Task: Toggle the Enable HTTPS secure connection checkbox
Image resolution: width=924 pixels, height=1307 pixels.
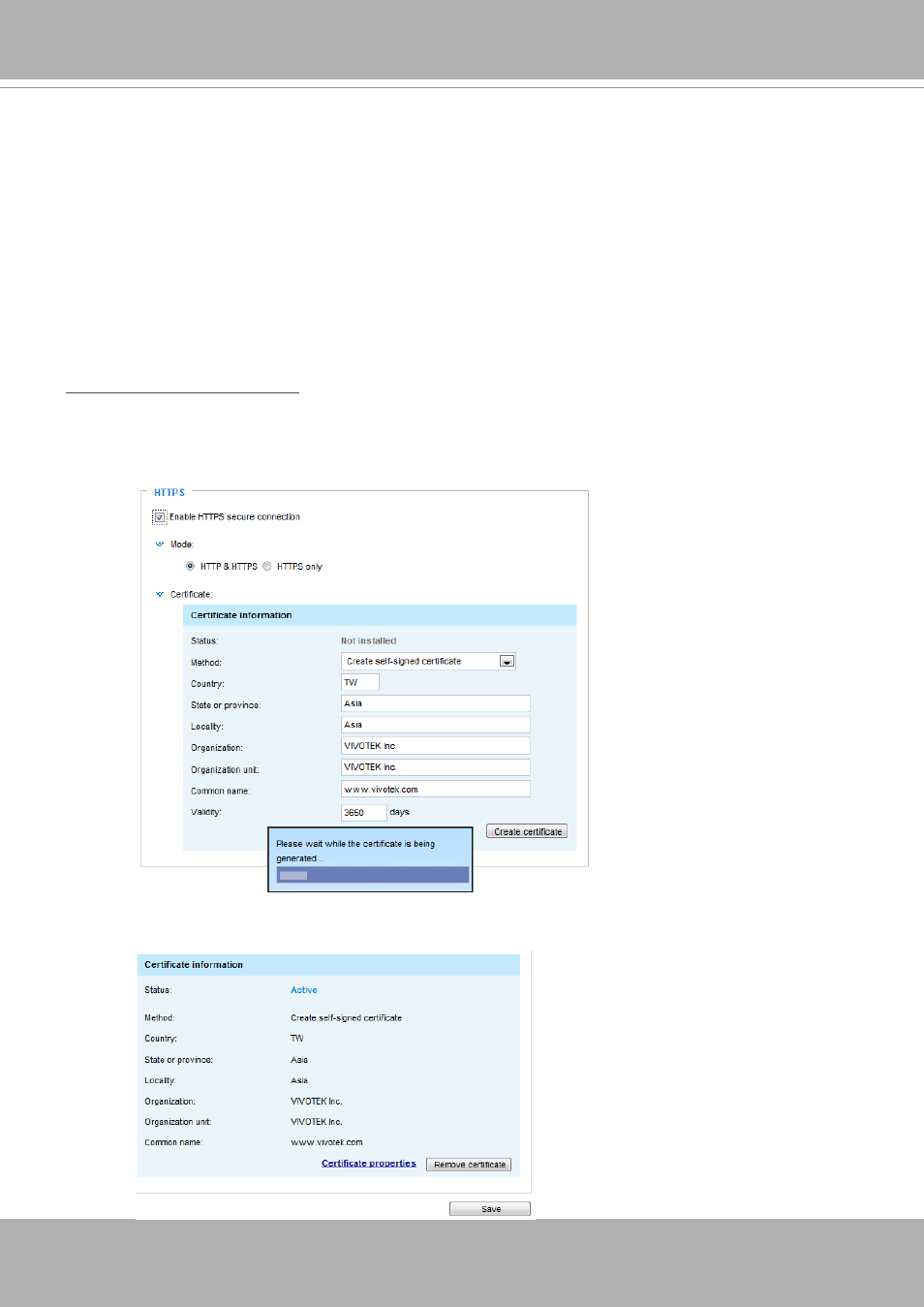Action: (x=160, y=517)
